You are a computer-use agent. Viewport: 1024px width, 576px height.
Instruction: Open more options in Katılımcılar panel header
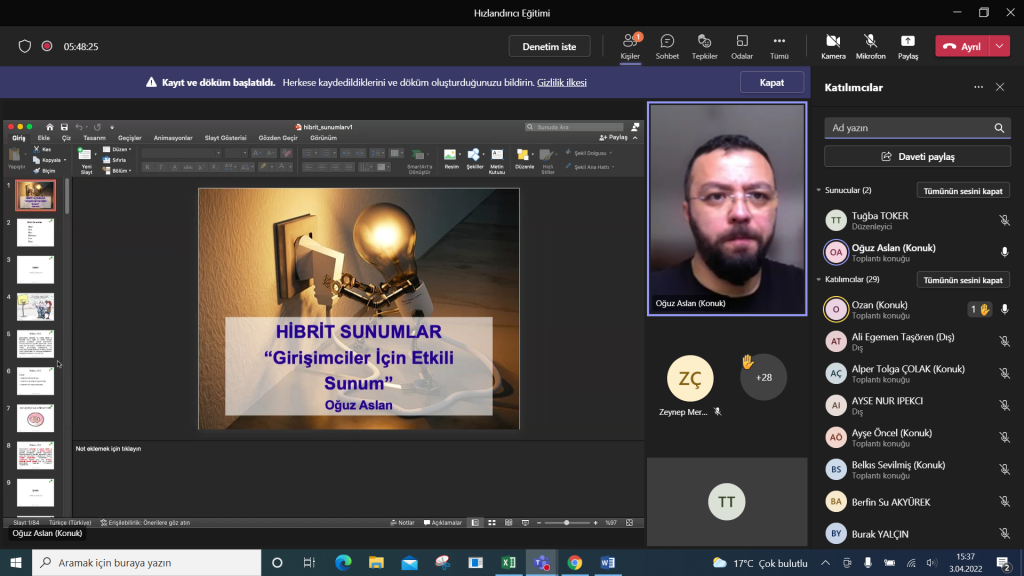(x=979, y=87)
